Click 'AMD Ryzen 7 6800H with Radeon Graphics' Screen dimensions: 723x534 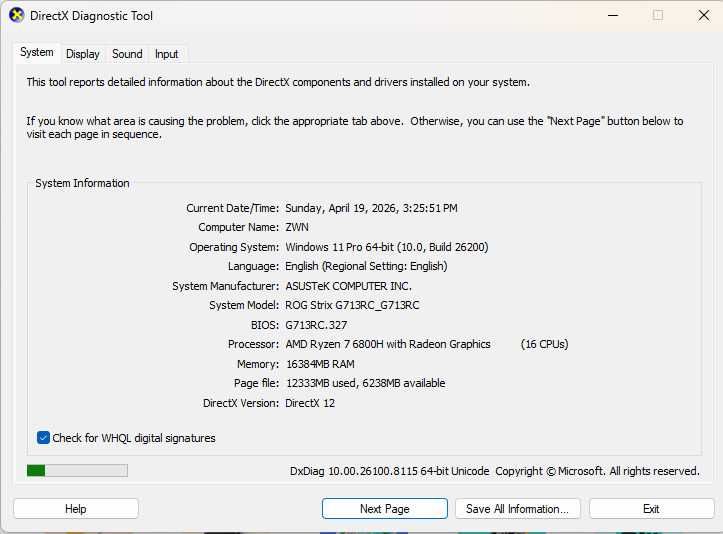[x=388, y=344]
